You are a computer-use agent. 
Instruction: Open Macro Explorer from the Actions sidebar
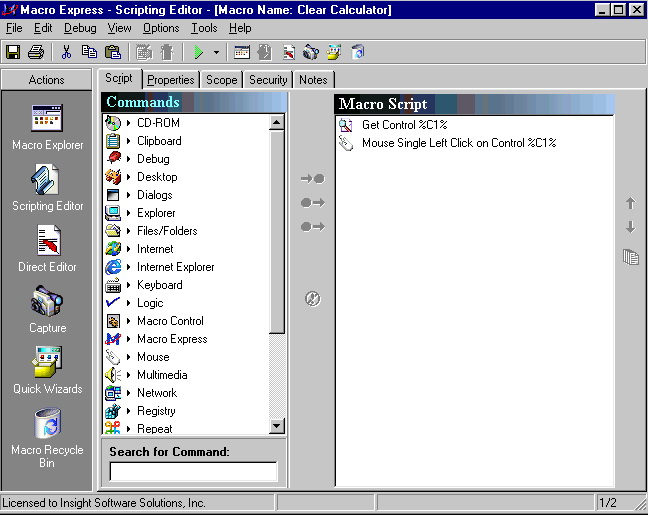[47, 127]
